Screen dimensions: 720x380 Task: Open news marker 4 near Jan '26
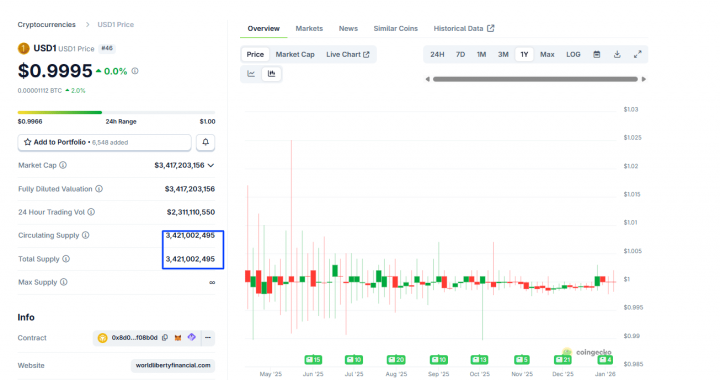point(605,359)
